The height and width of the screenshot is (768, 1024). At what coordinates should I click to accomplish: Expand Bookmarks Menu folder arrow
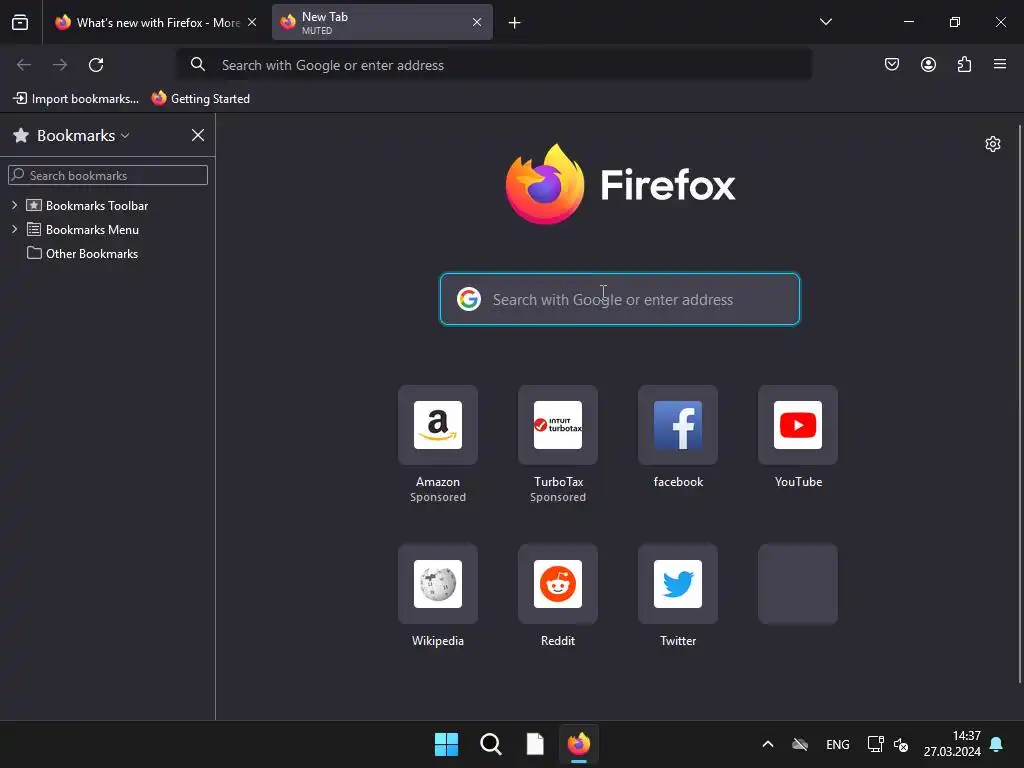(x=14, y=229)
